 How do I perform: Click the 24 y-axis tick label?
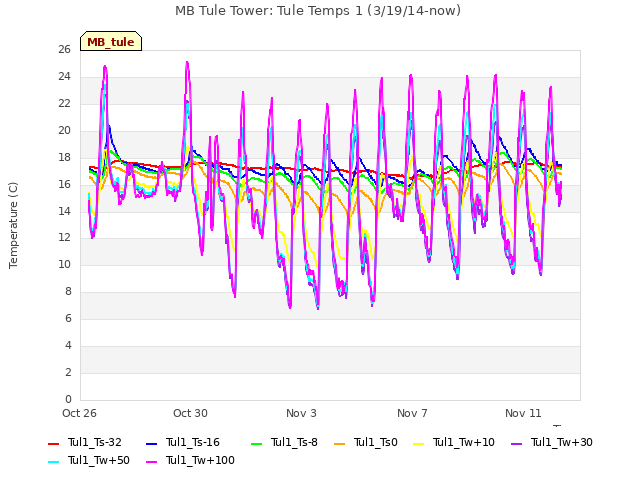(64, 77)
